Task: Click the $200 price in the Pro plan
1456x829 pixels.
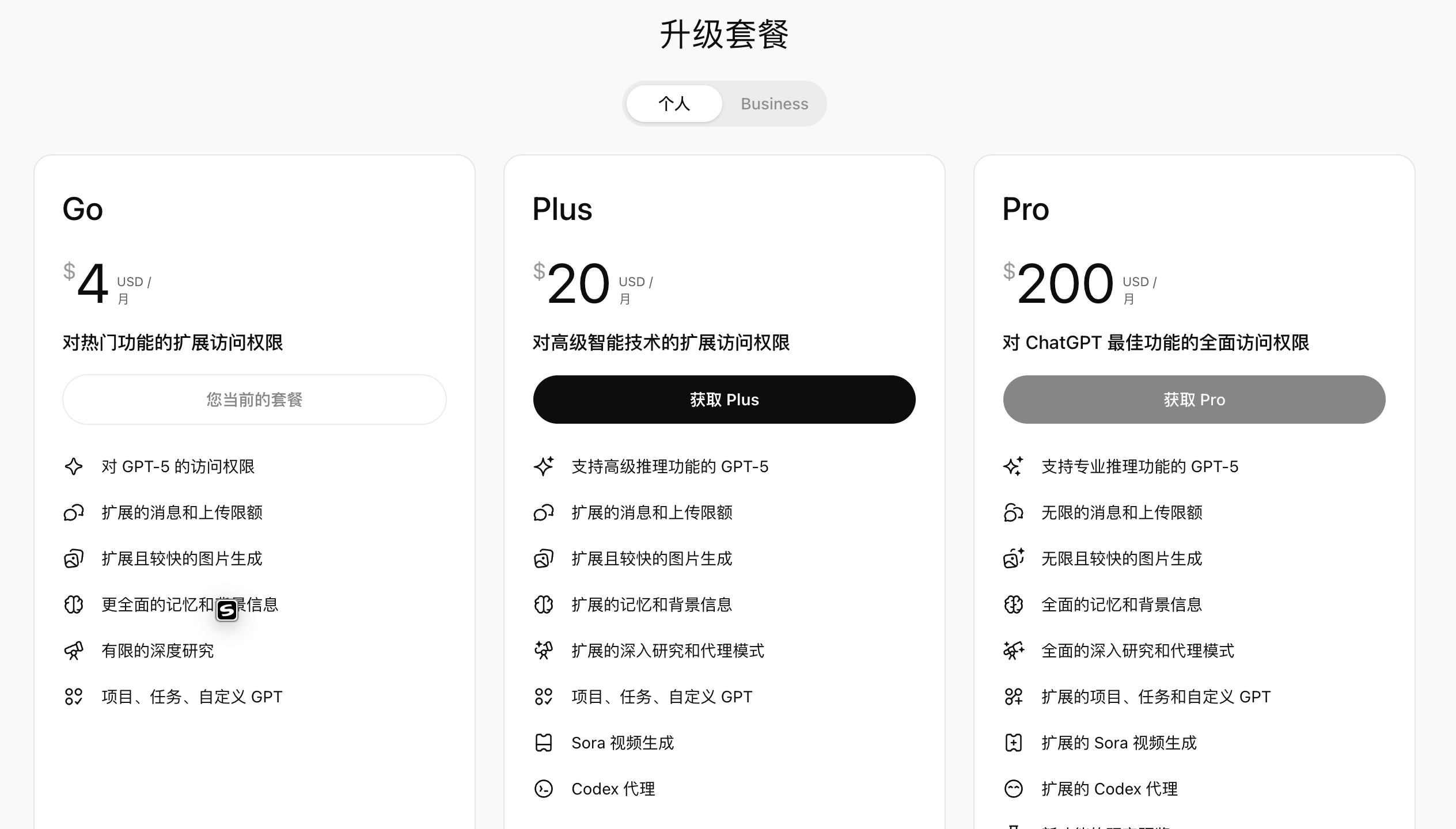Action: point(1059,283)
